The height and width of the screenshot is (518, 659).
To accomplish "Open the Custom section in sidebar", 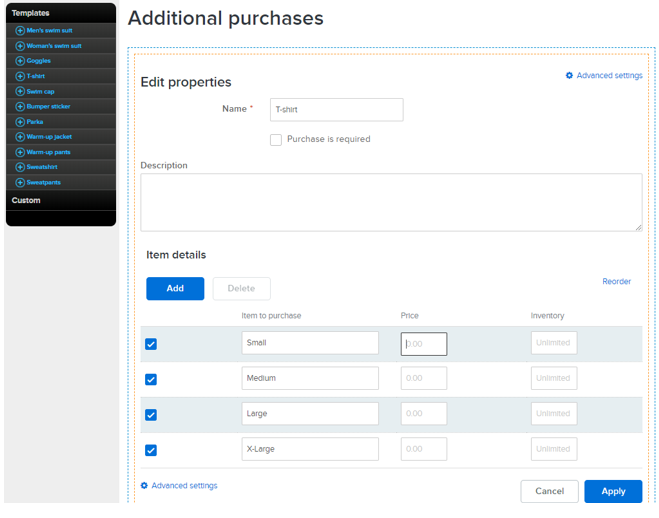I will [61, 200].
